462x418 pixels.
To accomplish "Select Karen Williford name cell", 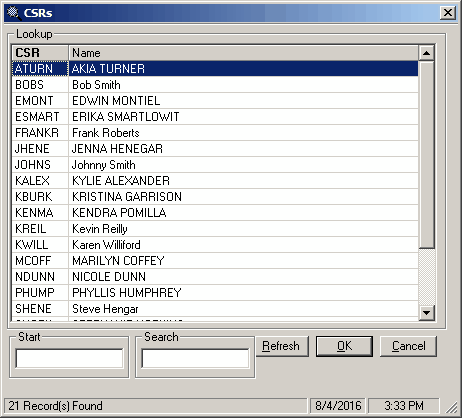I will pyautogui.click(x=243, y=245).
